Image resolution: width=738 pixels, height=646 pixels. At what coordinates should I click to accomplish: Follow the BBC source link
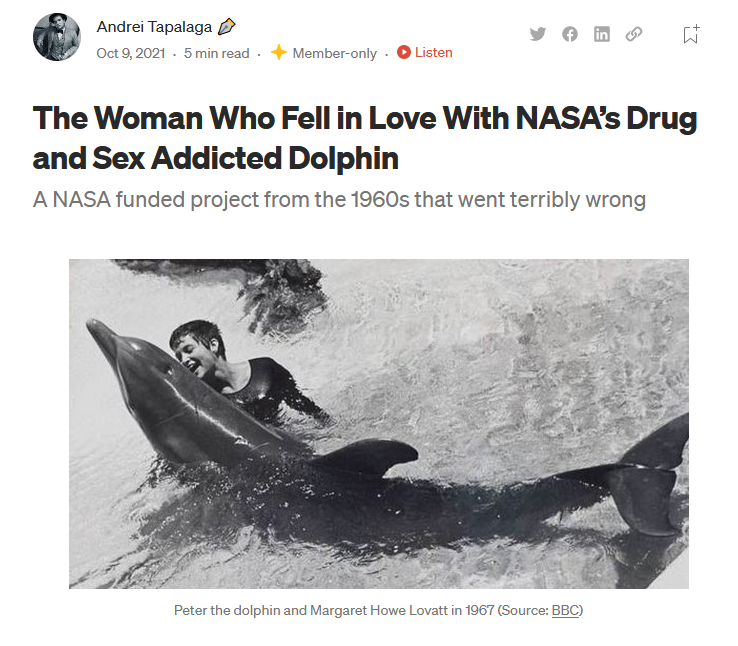(x=565, y=610)
